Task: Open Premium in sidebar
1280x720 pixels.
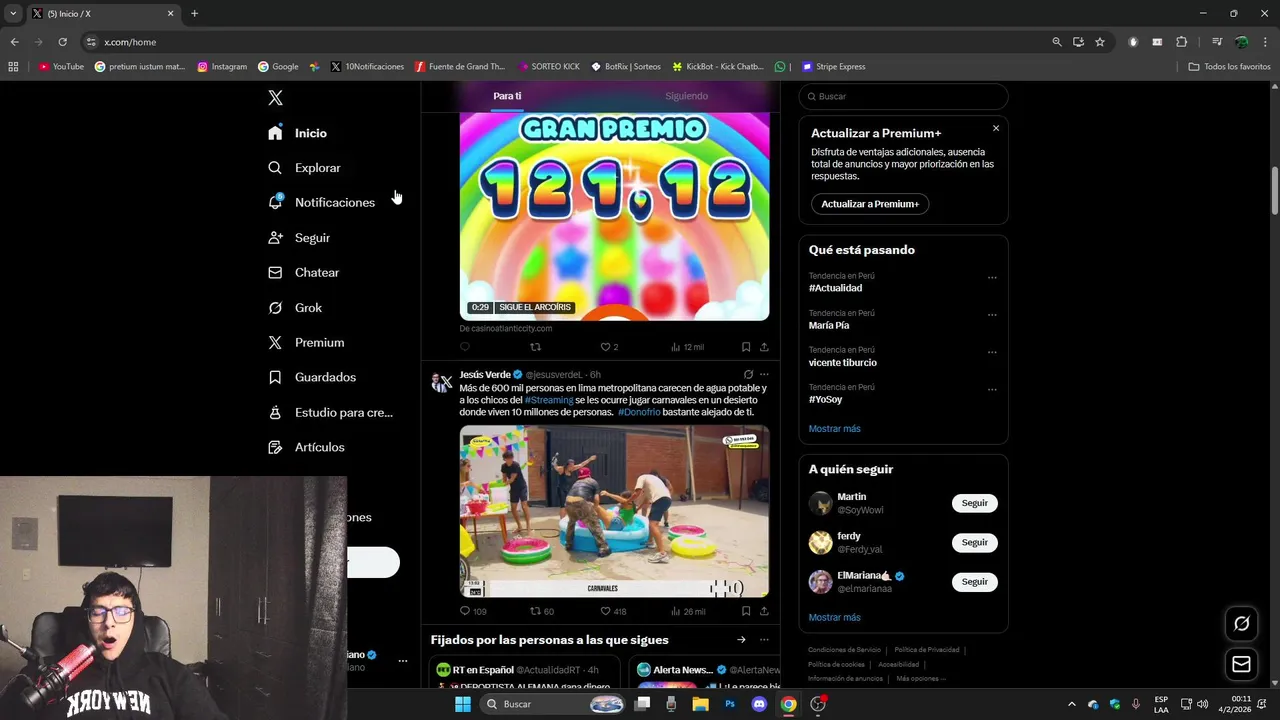Action: coord(306,342)
